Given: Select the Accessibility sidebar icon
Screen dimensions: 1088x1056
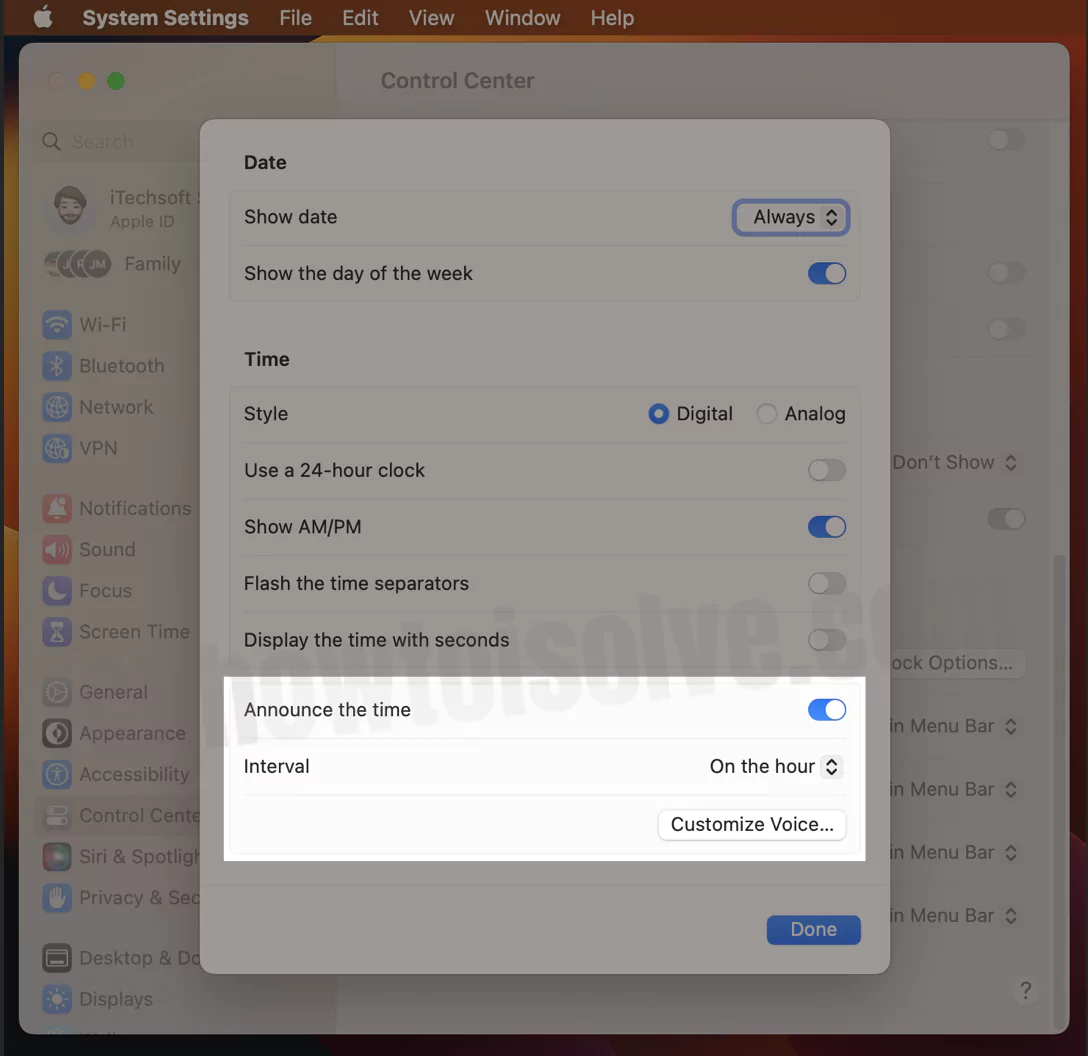Looking at the screenshot, I should [x=57, y=774].
